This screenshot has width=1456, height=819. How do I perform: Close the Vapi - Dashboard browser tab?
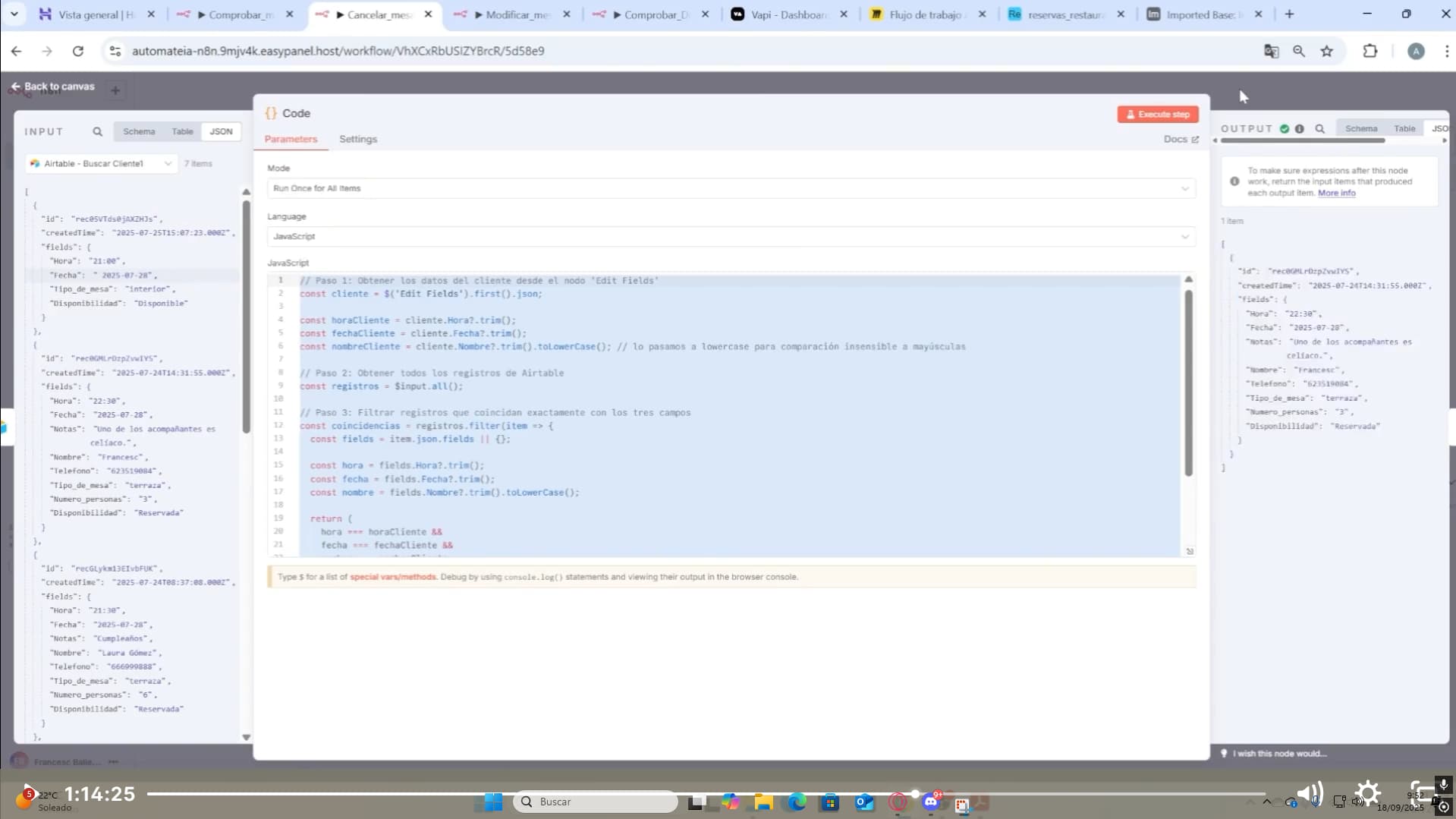844,14
